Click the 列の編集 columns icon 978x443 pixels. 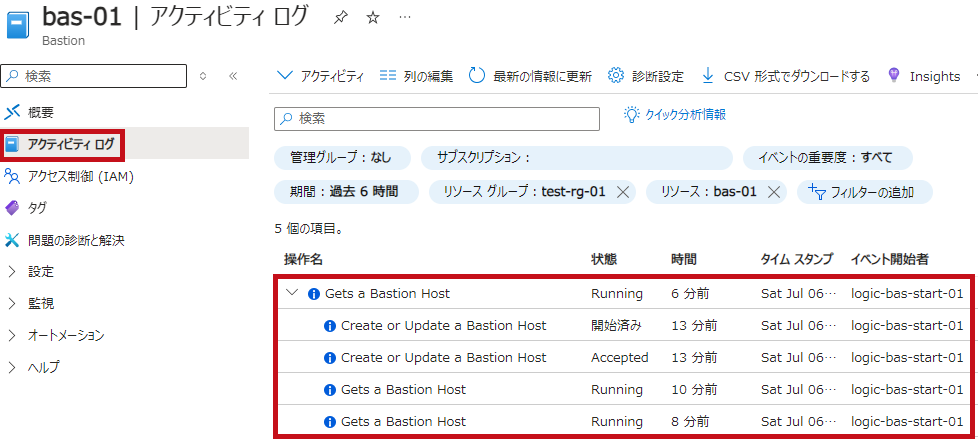(388, 76)
